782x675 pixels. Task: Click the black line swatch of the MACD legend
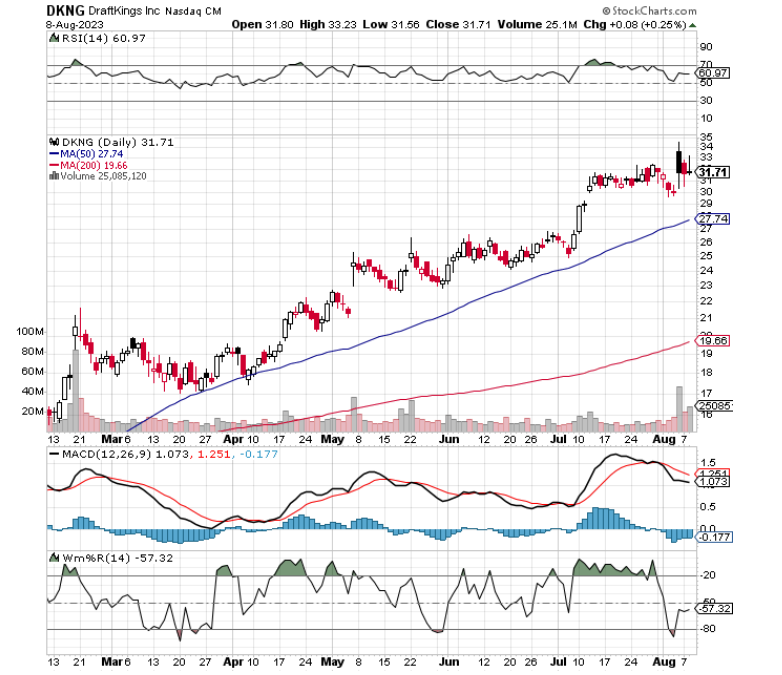[54, 454]
